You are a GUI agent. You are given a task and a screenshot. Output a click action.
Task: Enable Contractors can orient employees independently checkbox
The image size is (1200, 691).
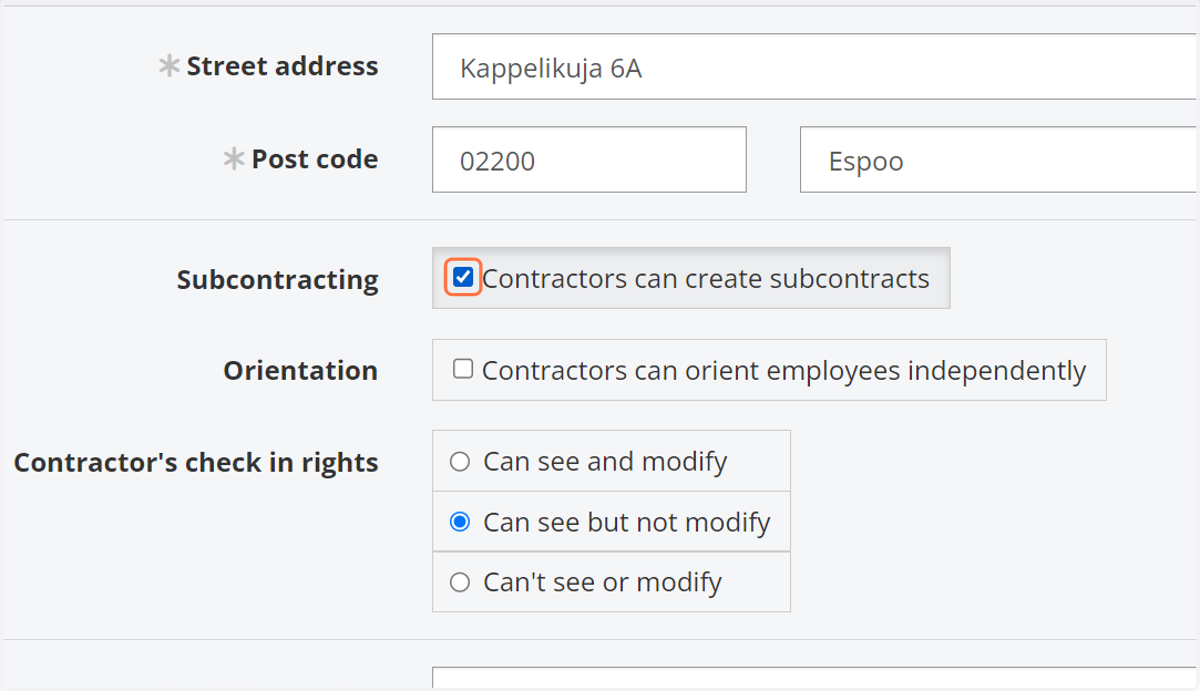[x=463, y=369]
